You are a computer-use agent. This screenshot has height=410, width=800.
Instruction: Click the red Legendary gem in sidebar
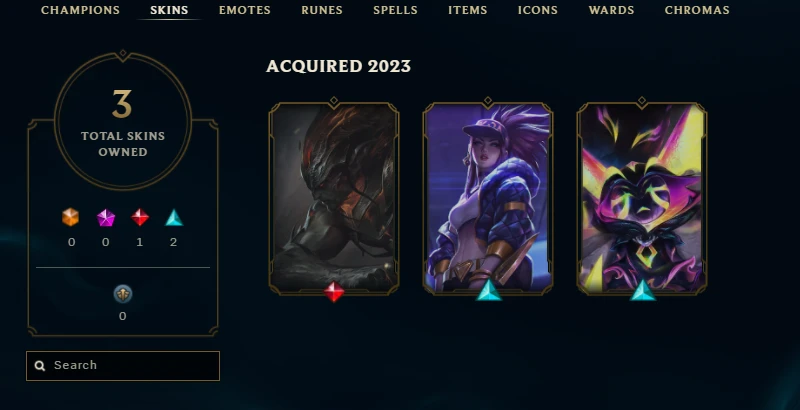pos(140,217)
